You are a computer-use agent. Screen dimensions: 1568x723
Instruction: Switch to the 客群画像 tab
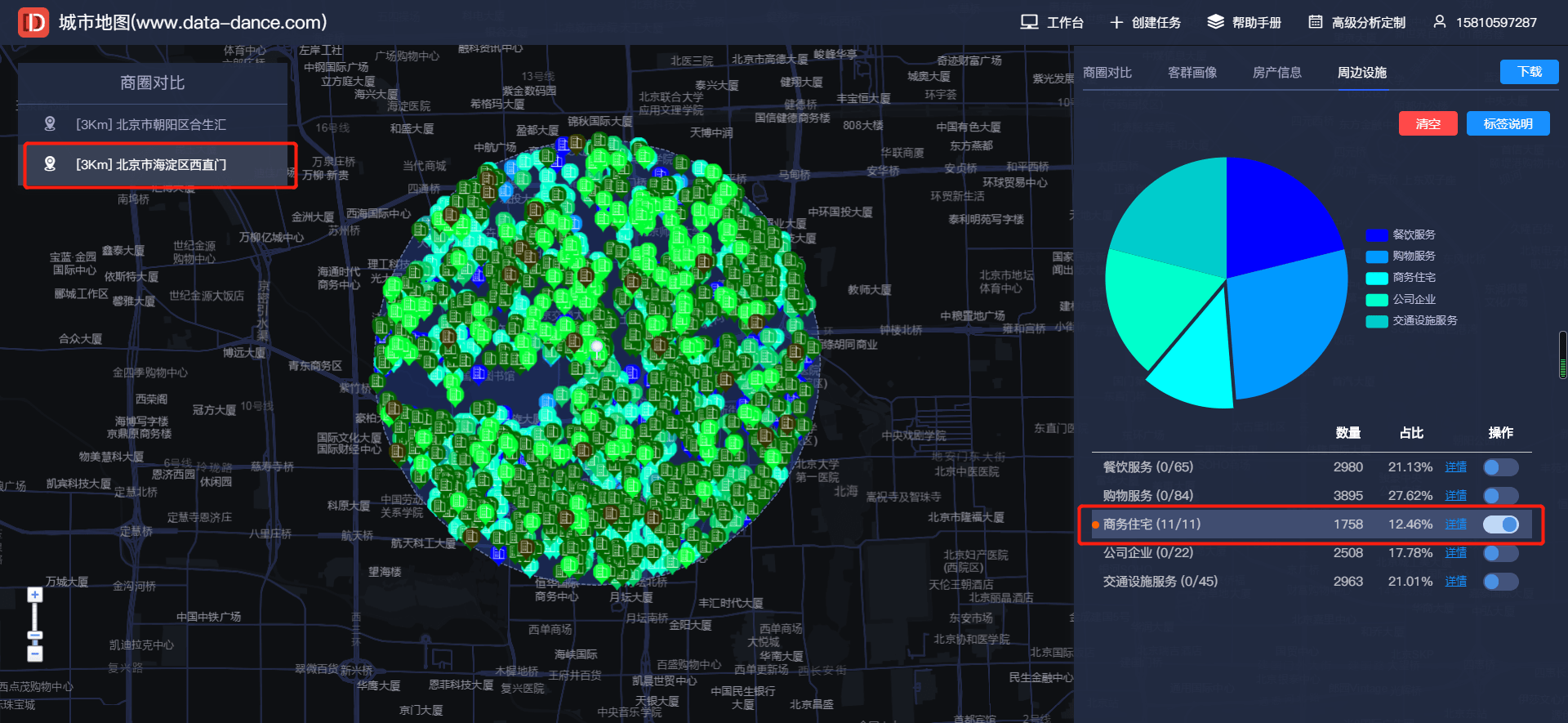[x=1192, y=73]
